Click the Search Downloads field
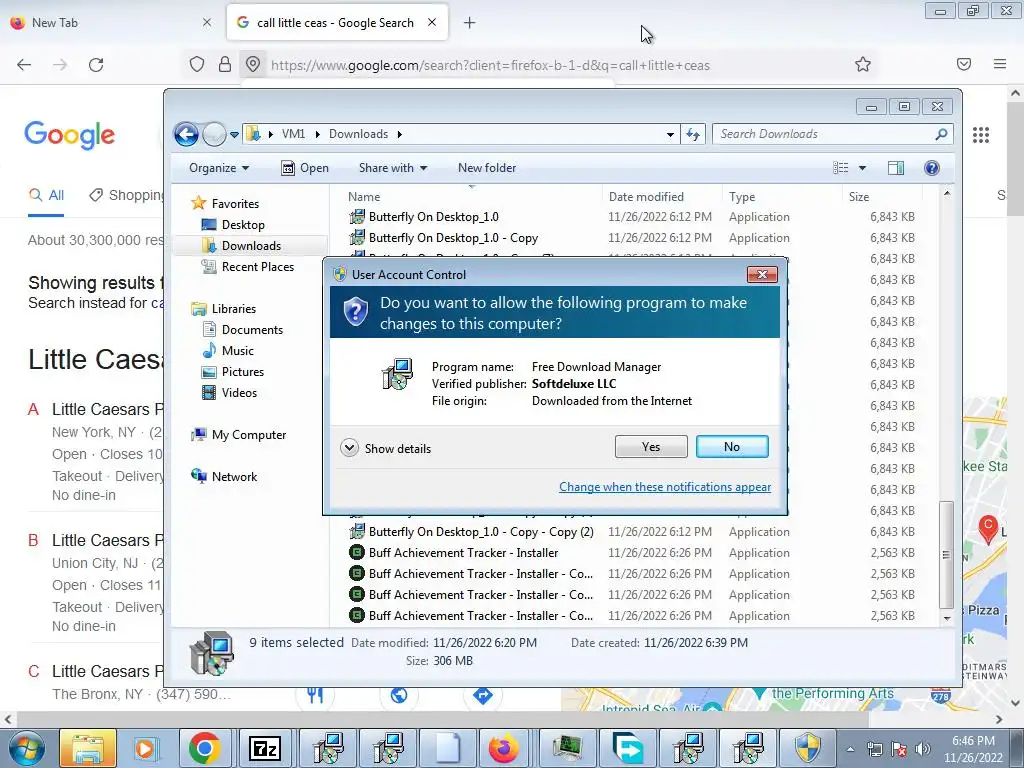Image resolution: width=1024 pixels, height=768 pixels. 831,134
